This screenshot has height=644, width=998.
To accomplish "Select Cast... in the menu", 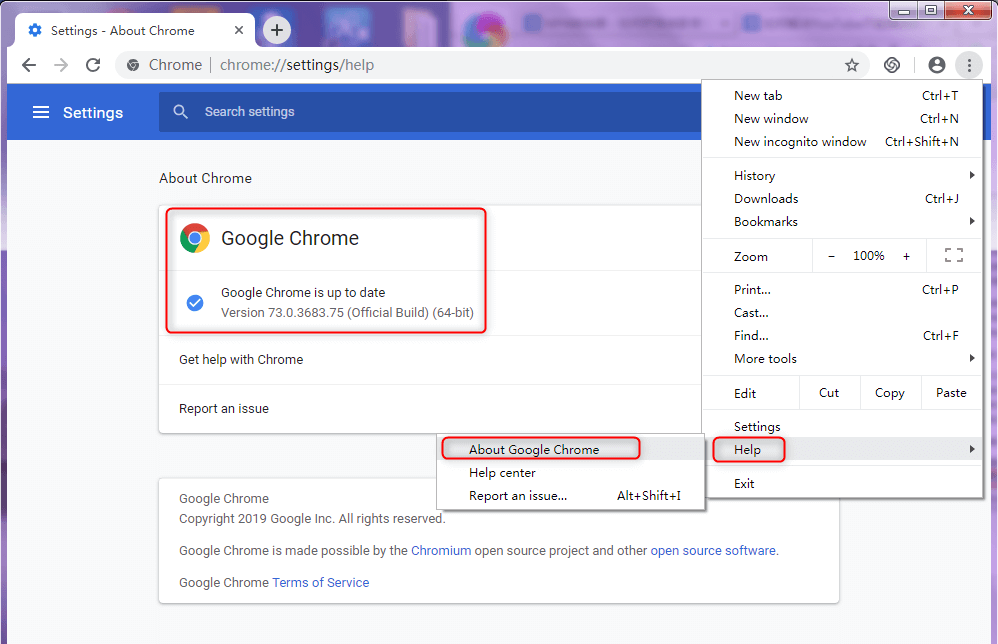I will (843, 312).
